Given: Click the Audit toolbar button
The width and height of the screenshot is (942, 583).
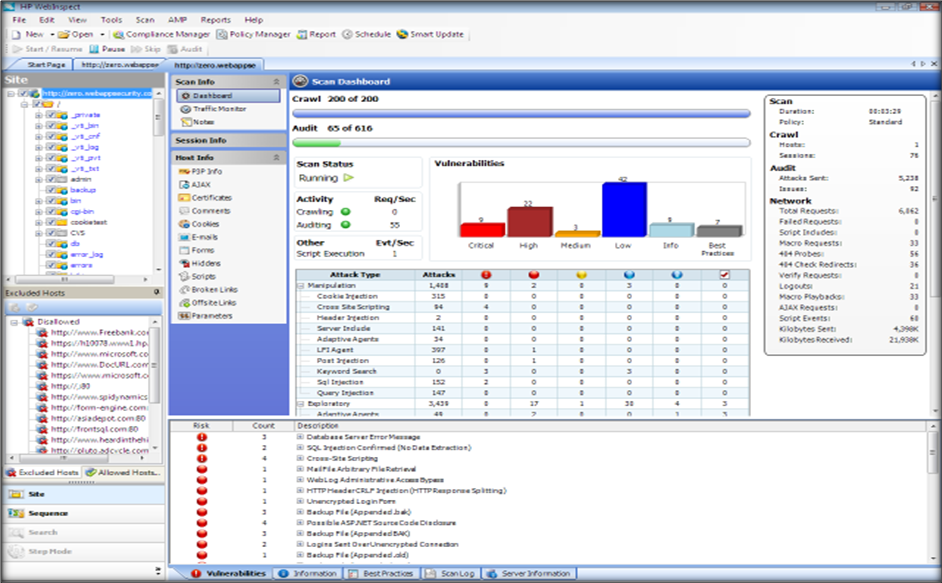Looking at the screenshot, I should click(184, 49).
